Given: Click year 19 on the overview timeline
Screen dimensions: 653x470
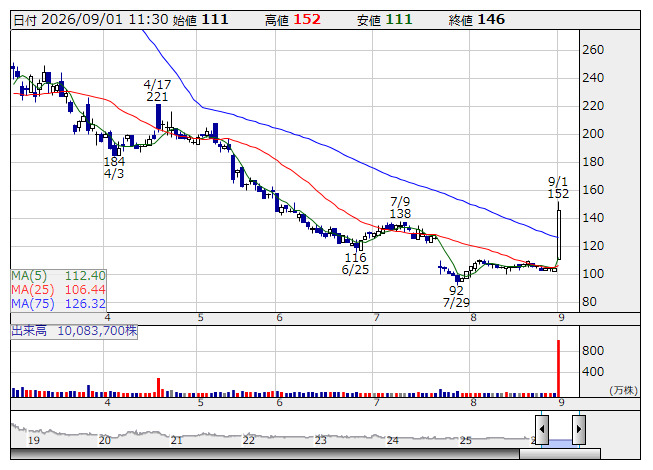Looking at the screenshot, I should click(x=34, y=440).
